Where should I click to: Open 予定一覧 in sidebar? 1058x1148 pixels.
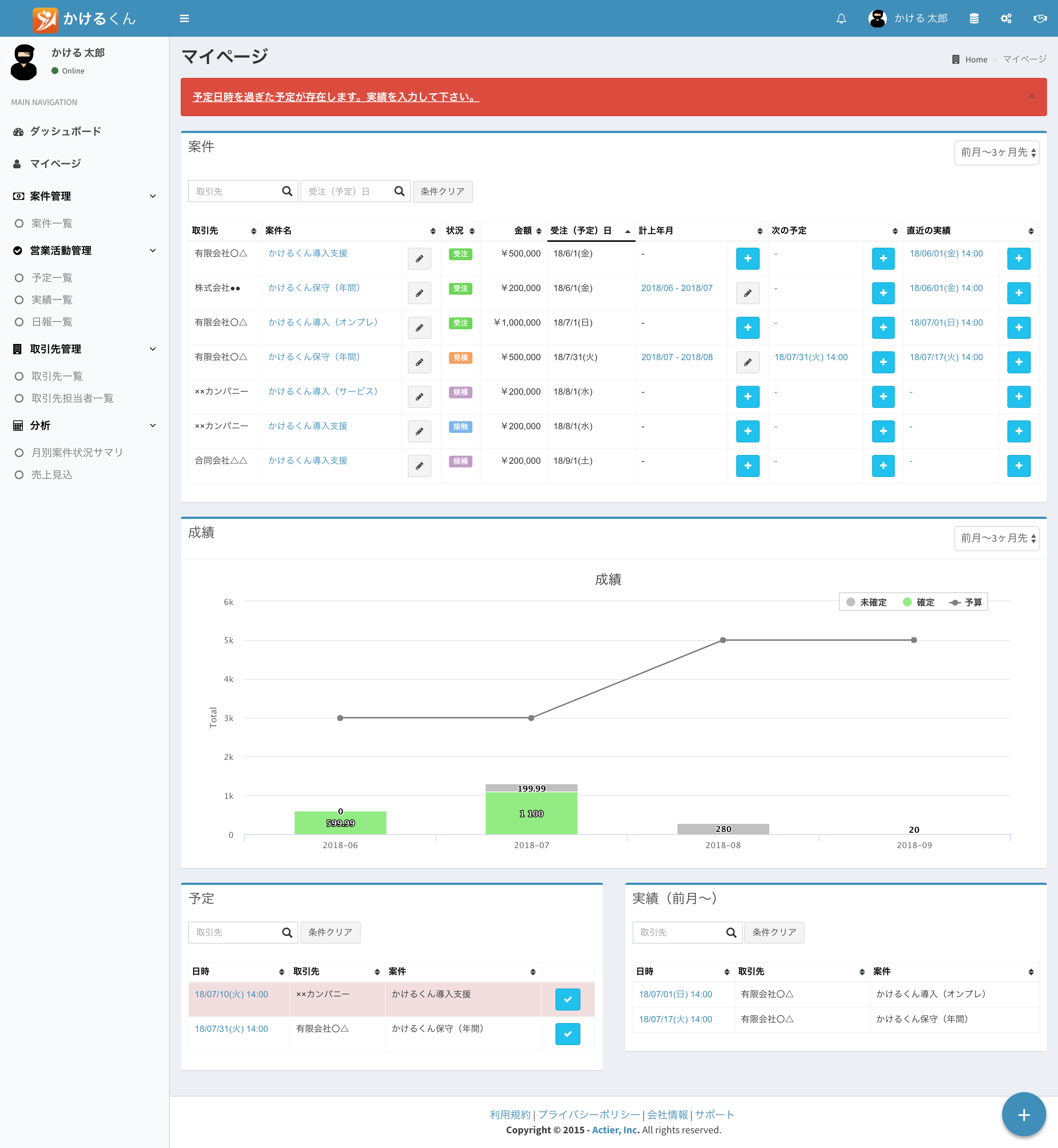pyautogui.click(x=51, y=278)
